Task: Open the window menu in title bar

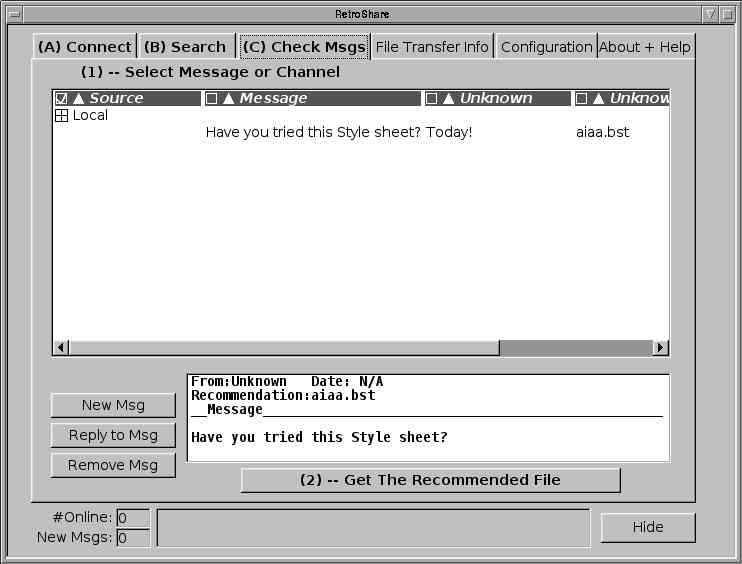Action: 14,14
